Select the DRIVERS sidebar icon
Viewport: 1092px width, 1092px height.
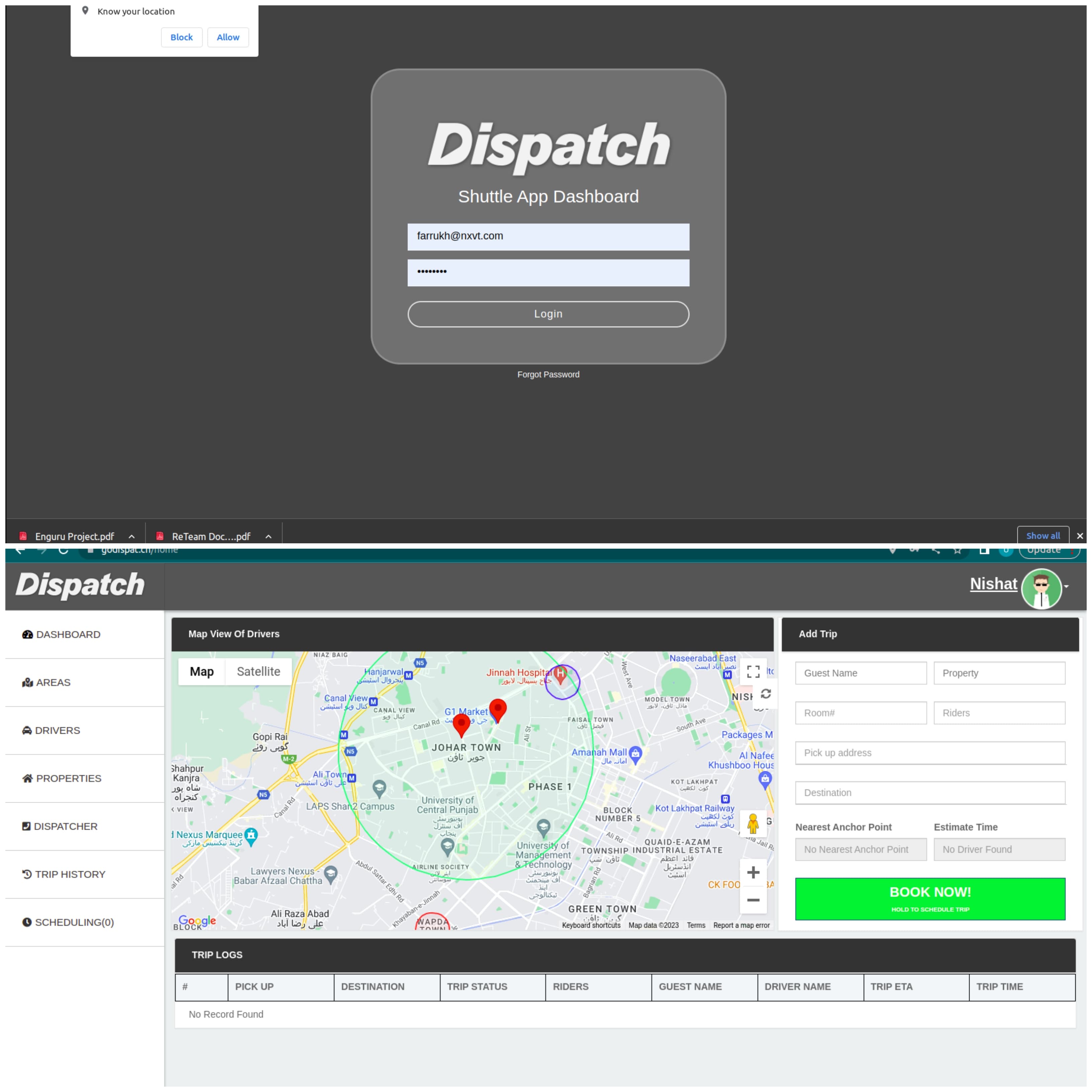[27, 730]
